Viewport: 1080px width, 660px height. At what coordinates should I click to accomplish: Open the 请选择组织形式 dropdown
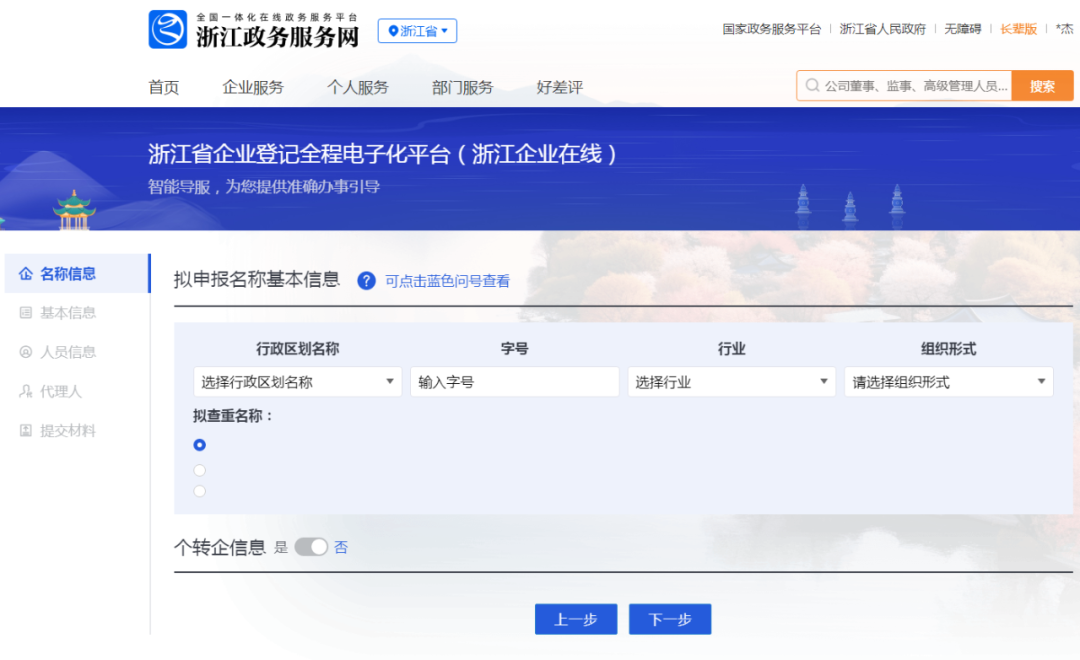click(x=948, y=381)
